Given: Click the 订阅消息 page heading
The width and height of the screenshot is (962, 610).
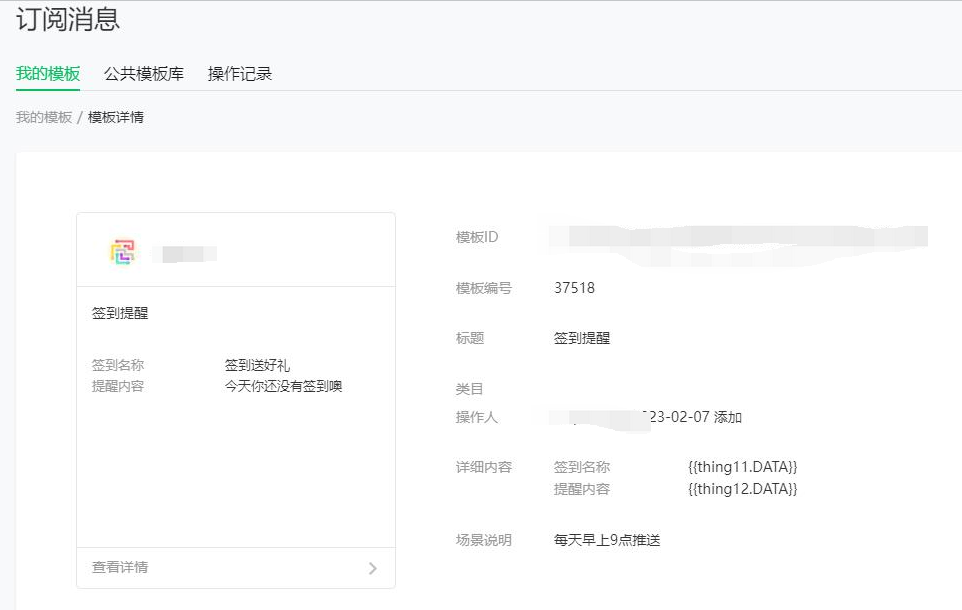Looking at the screenshot, I should tap(68, 19).
